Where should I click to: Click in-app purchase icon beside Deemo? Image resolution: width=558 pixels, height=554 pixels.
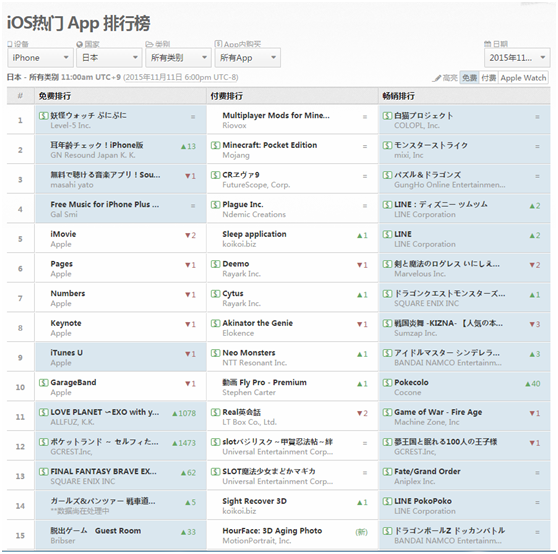click(215, 264)
